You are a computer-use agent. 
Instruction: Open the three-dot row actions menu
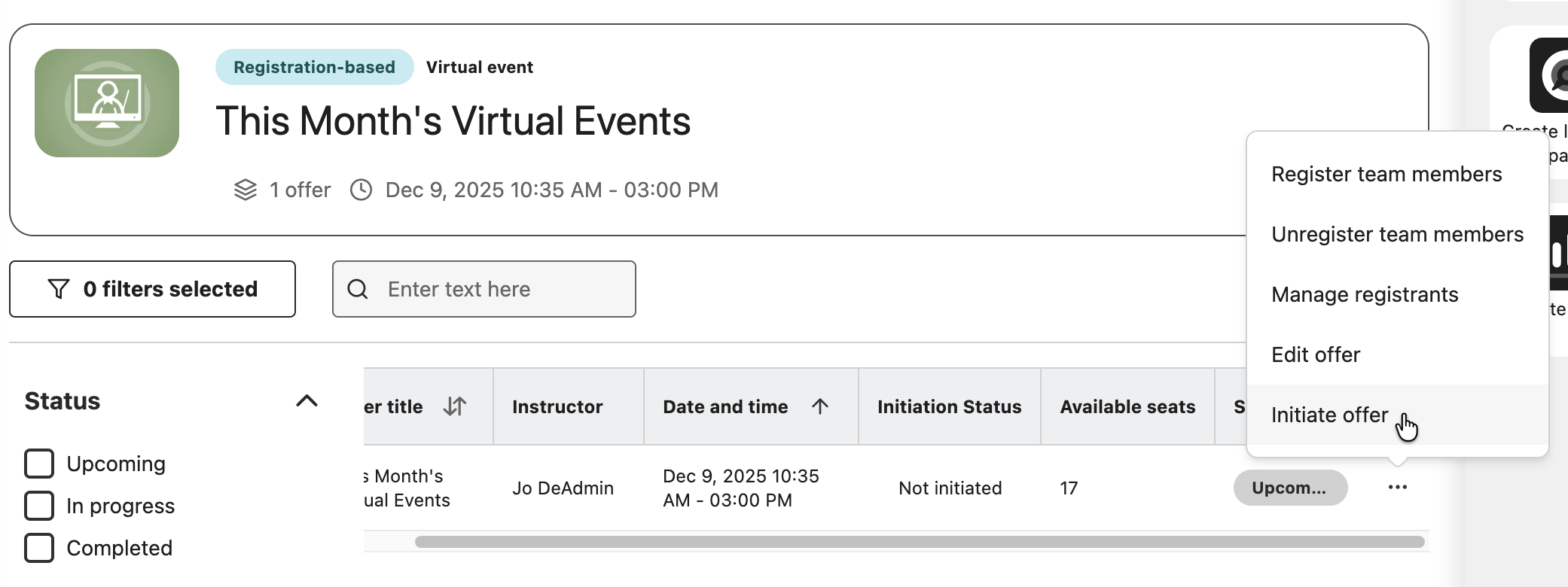1397,488
